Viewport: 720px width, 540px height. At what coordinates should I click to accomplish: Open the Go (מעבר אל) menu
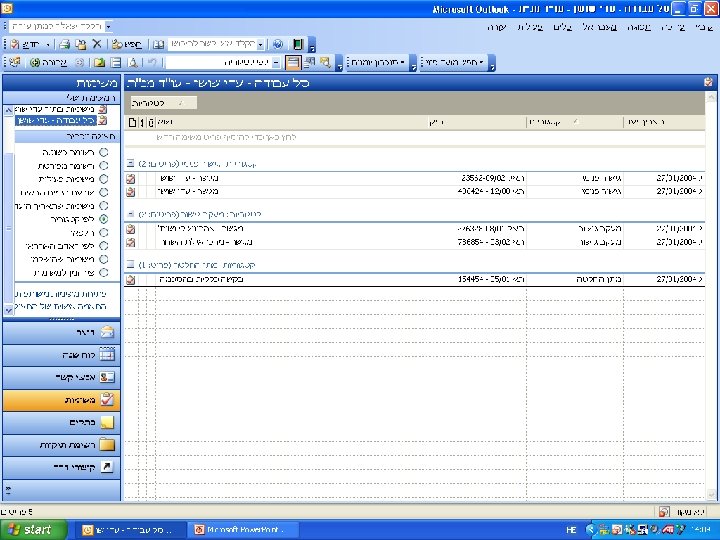(599, 27)
